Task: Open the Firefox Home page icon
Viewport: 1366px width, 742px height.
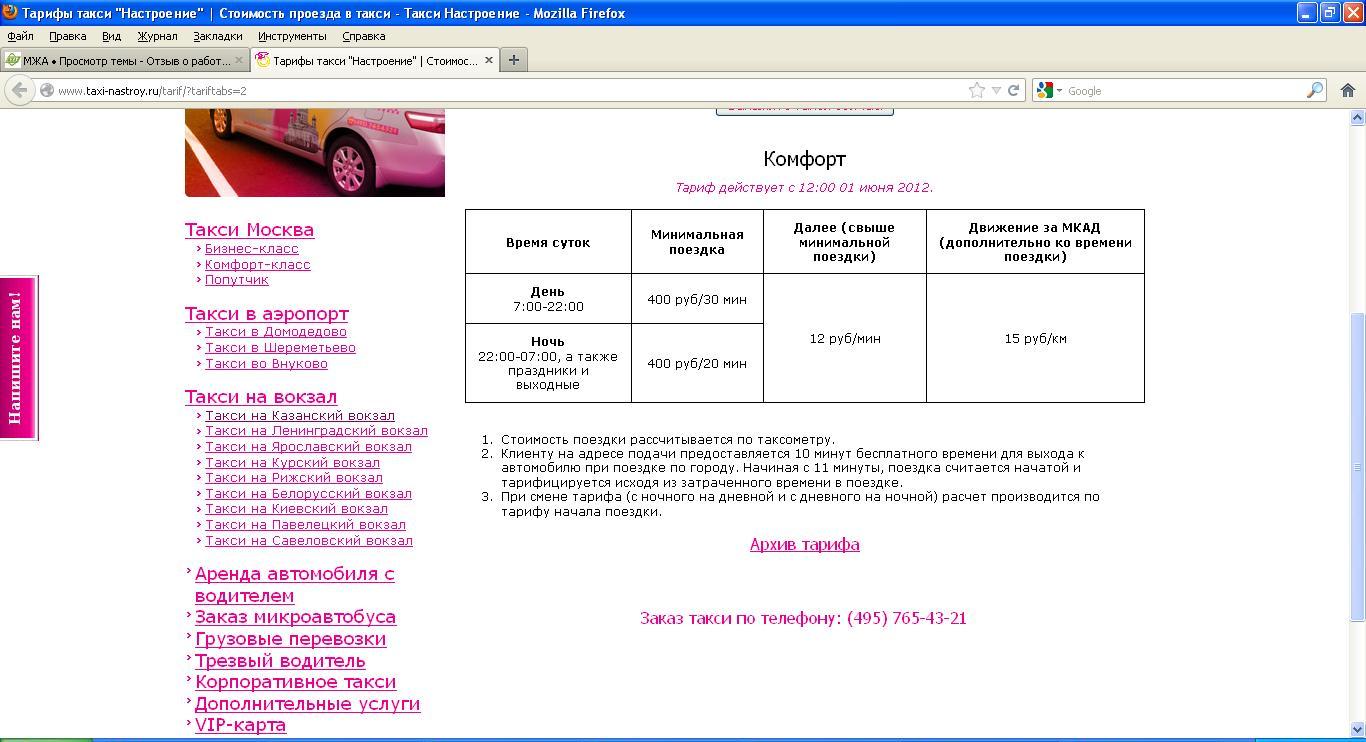Action: [1347, 90]
